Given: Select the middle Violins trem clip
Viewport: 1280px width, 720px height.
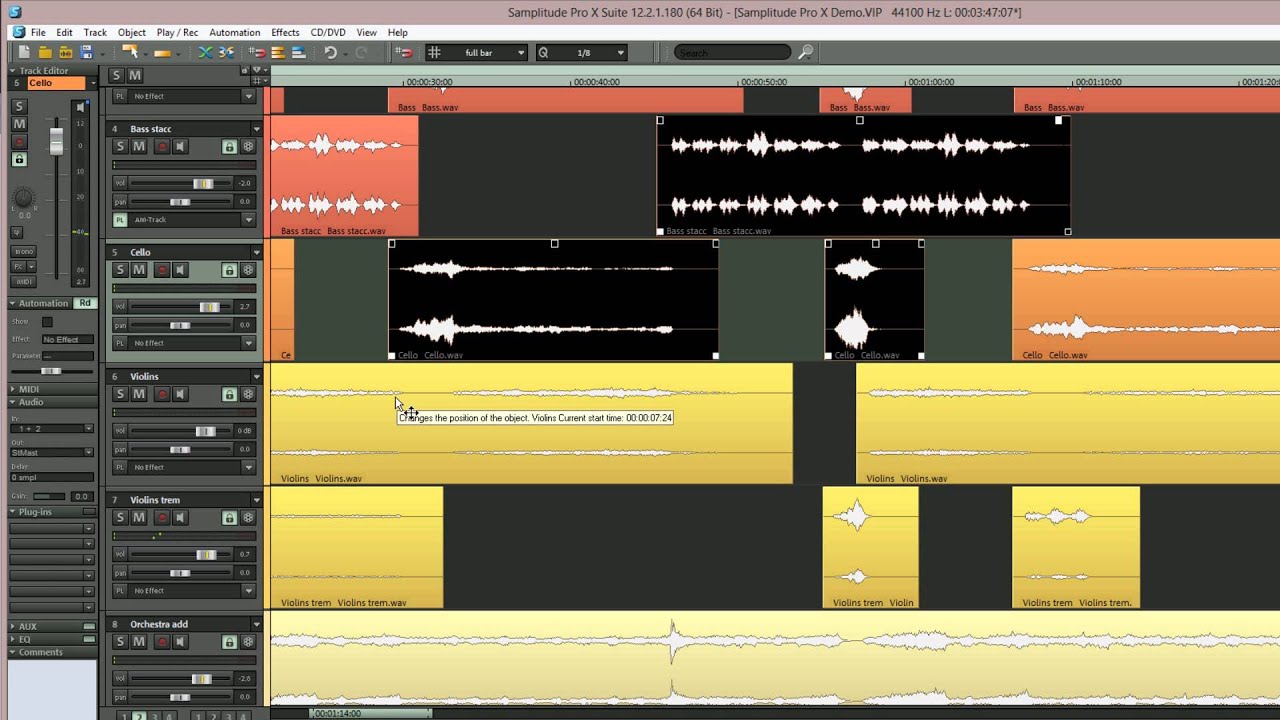Looking at the screenshot, I should click(x=870, y=547).
